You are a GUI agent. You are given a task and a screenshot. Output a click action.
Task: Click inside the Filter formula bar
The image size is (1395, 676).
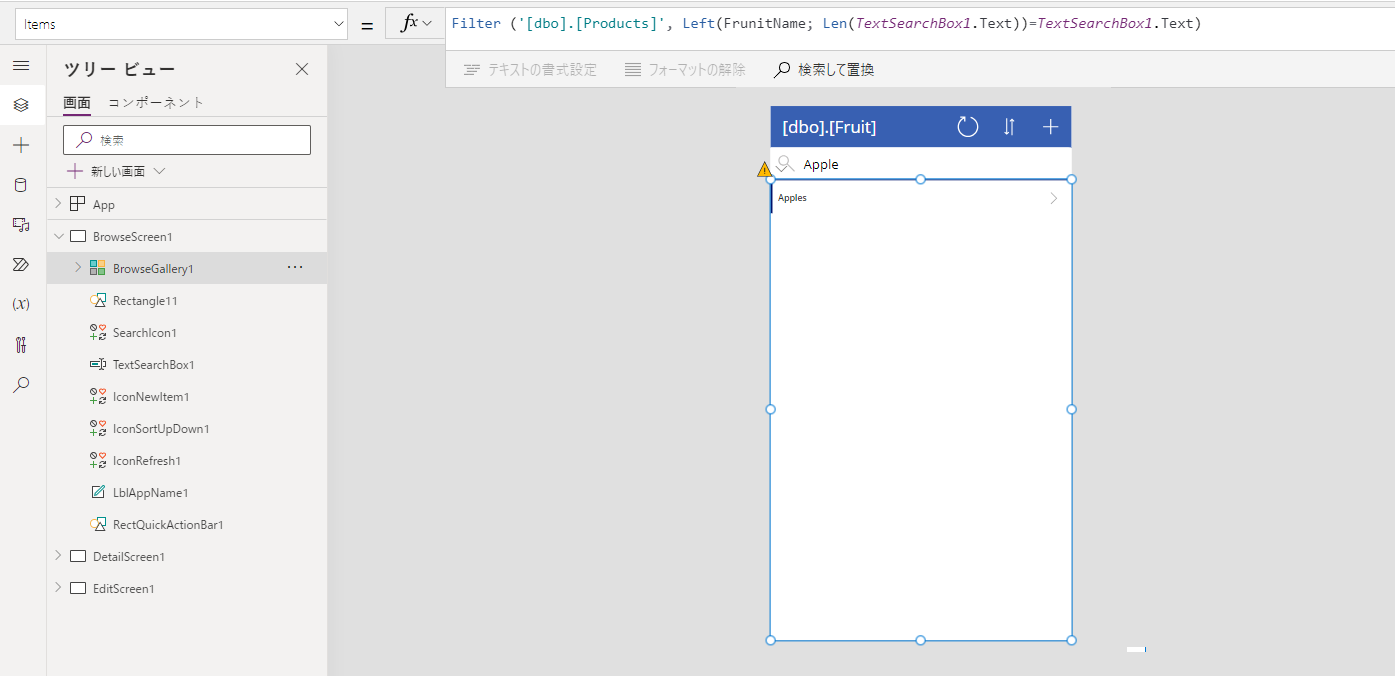(x=918, y=28)
